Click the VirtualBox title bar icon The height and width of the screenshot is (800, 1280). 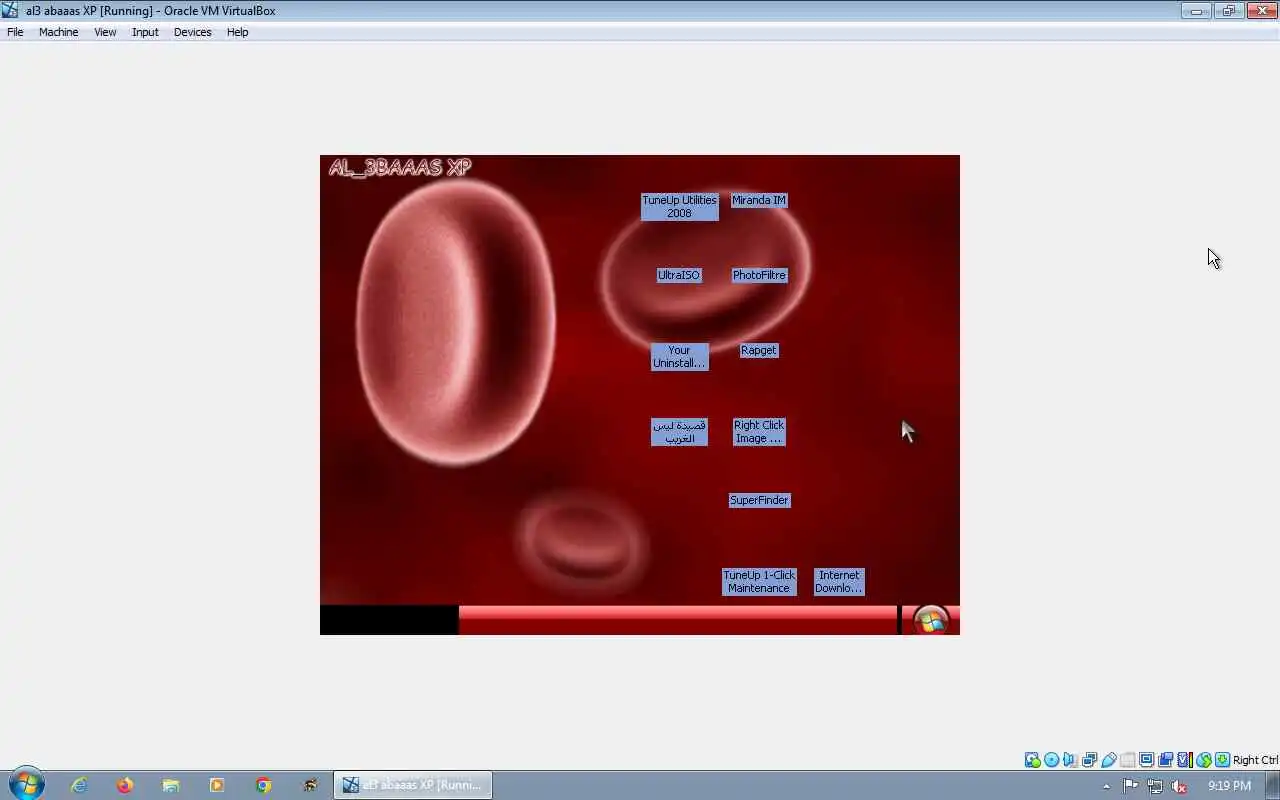(x=10, y=10)
